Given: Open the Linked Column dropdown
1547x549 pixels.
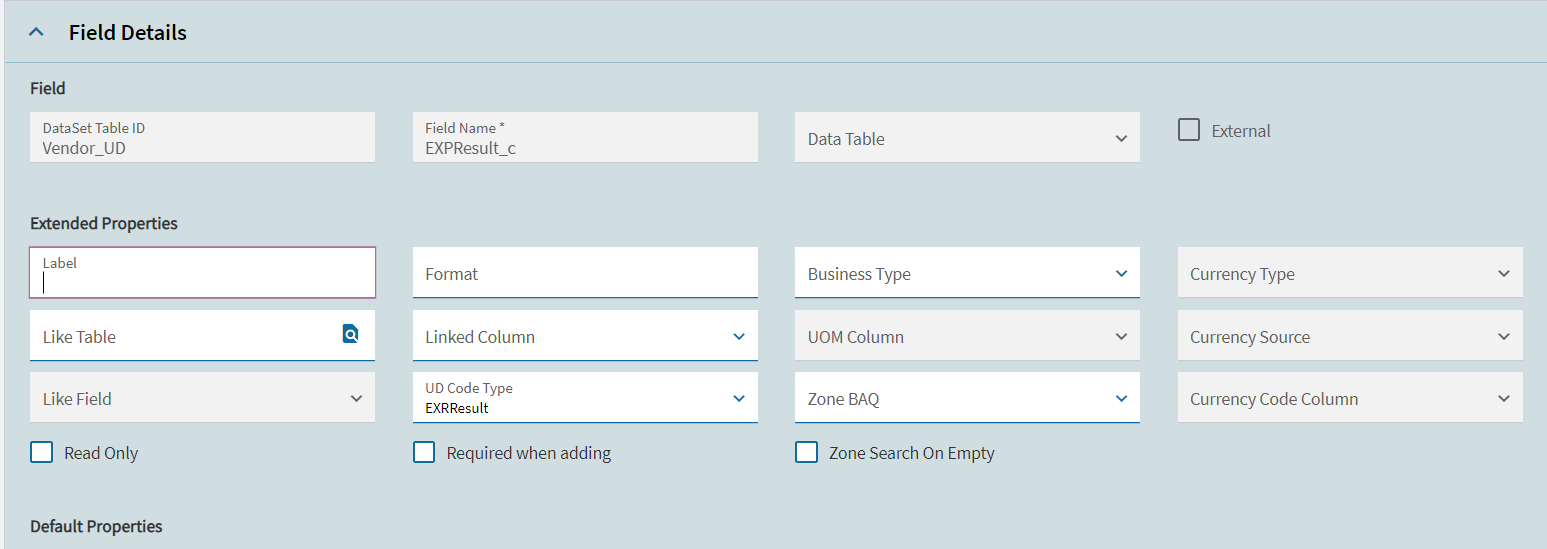Looking at the screenshot, I should [x=585, y=336].
